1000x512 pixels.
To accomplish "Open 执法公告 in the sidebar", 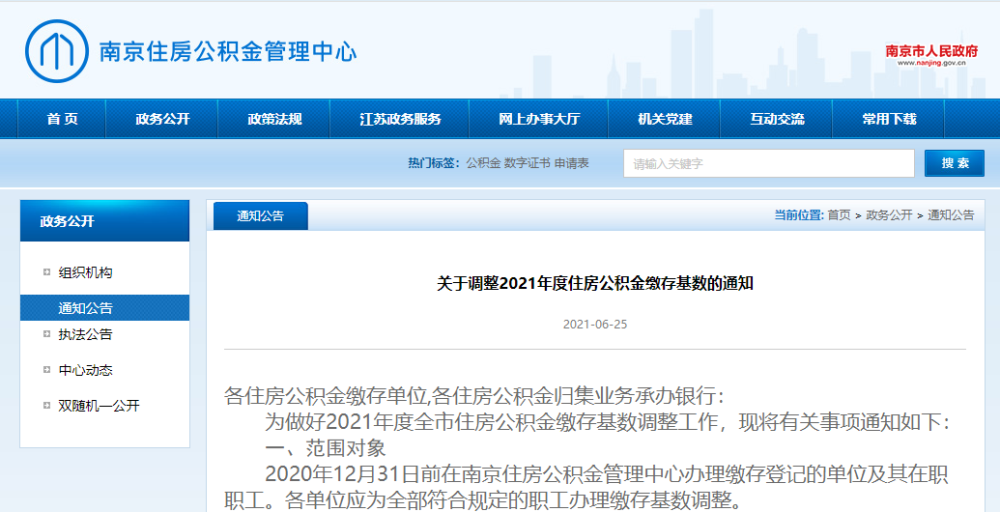I will pyautogui.click(x=85, y=334).
